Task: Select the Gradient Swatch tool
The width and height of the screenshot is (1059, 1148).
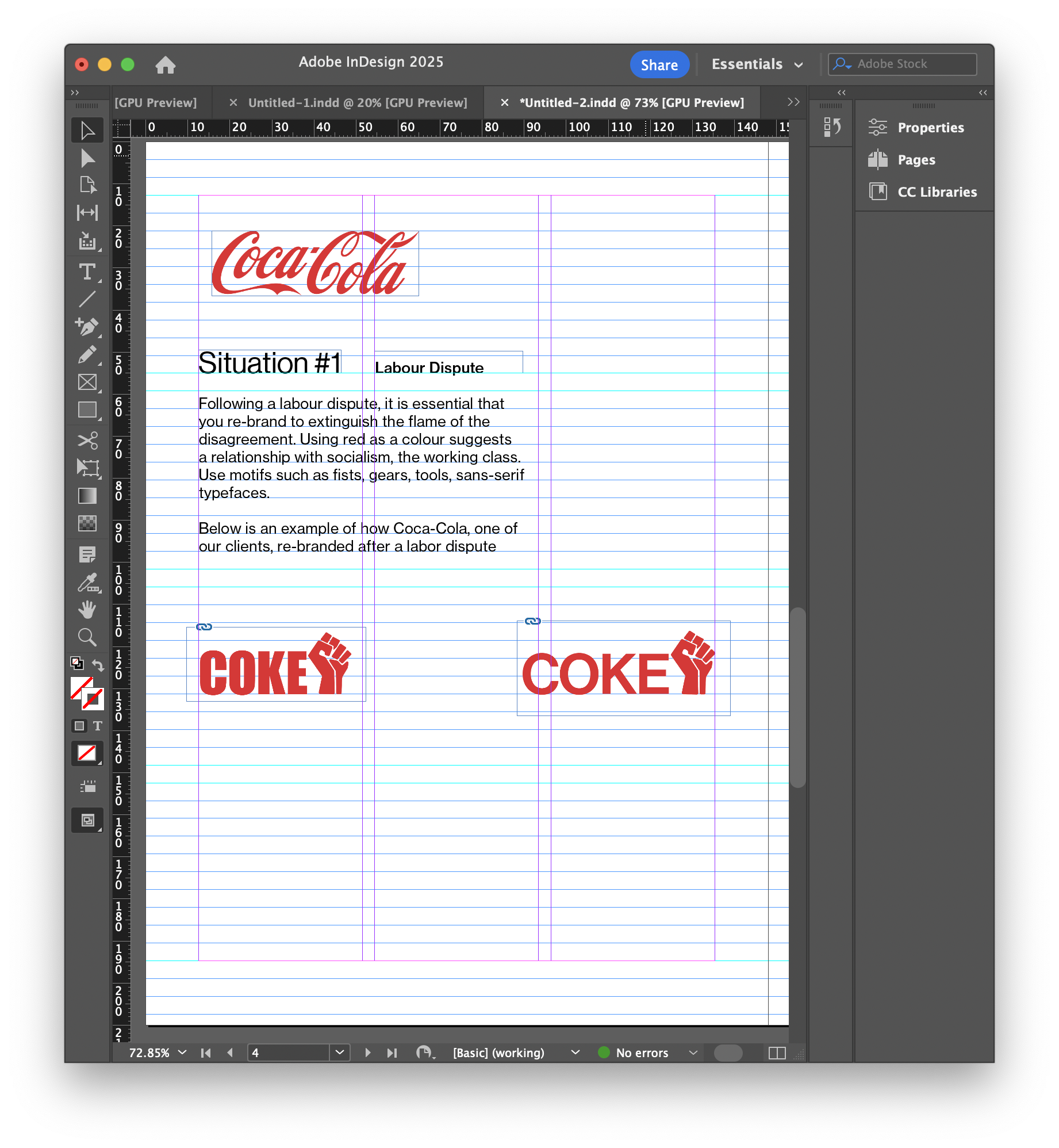Action: pyautogui.click(x=87, y=496)
